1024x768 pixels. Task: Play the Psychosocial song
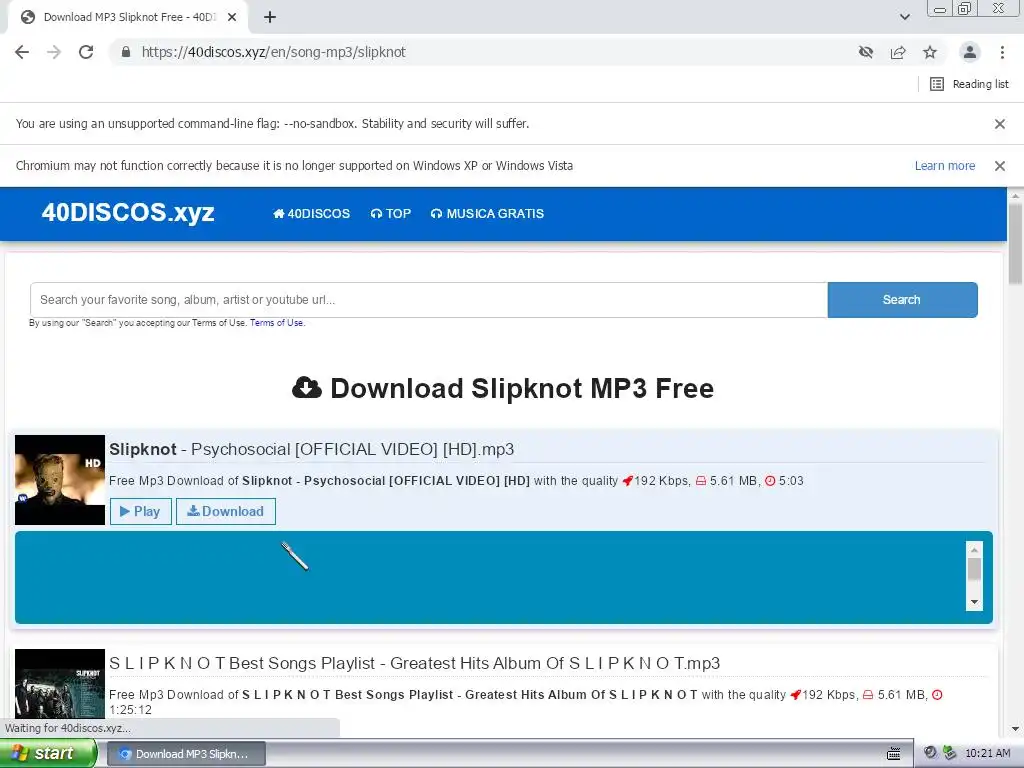click(140, 511)
